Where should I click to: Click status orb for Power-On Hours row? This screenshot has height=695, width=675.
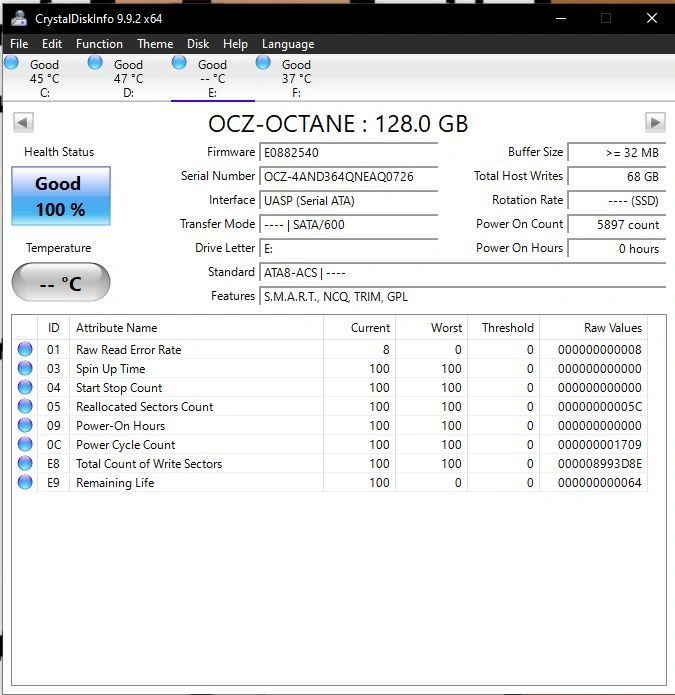pos(25,426)
